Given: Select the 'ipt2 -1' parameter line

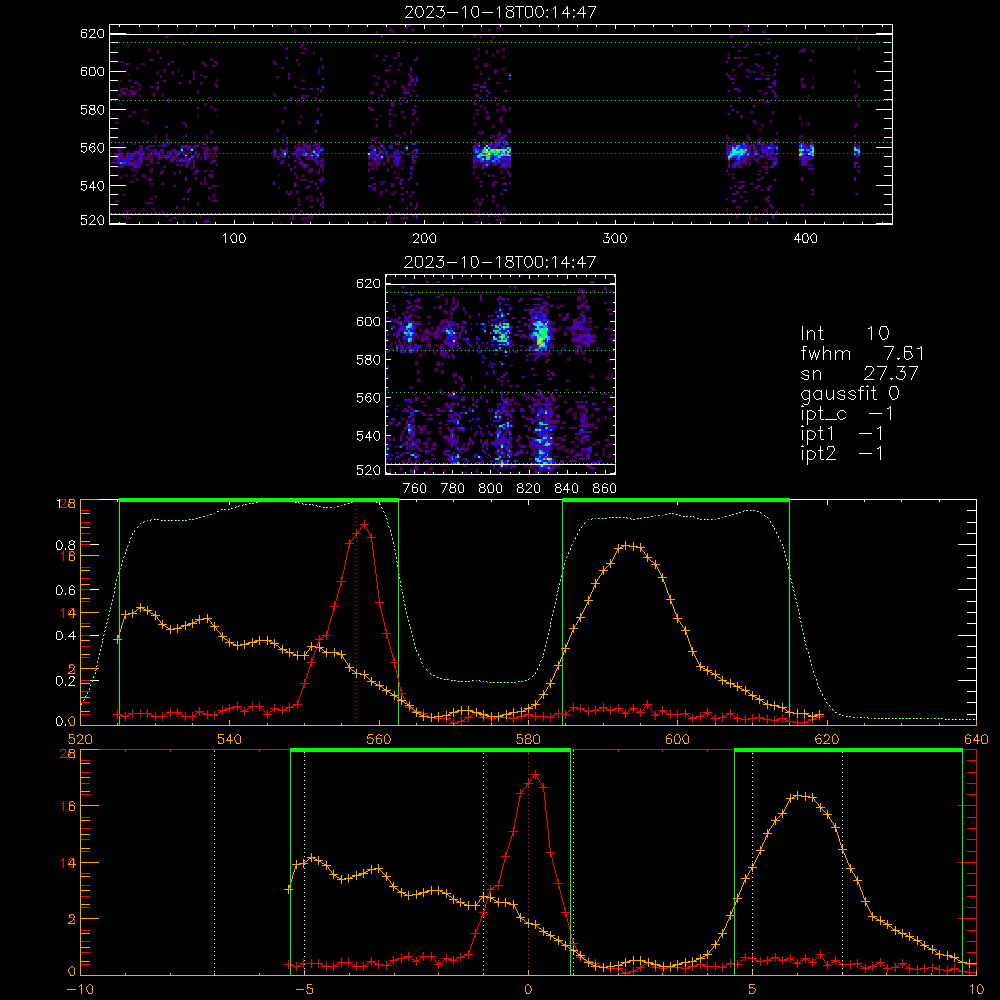Looking at the screenshot, I should 842,453.
